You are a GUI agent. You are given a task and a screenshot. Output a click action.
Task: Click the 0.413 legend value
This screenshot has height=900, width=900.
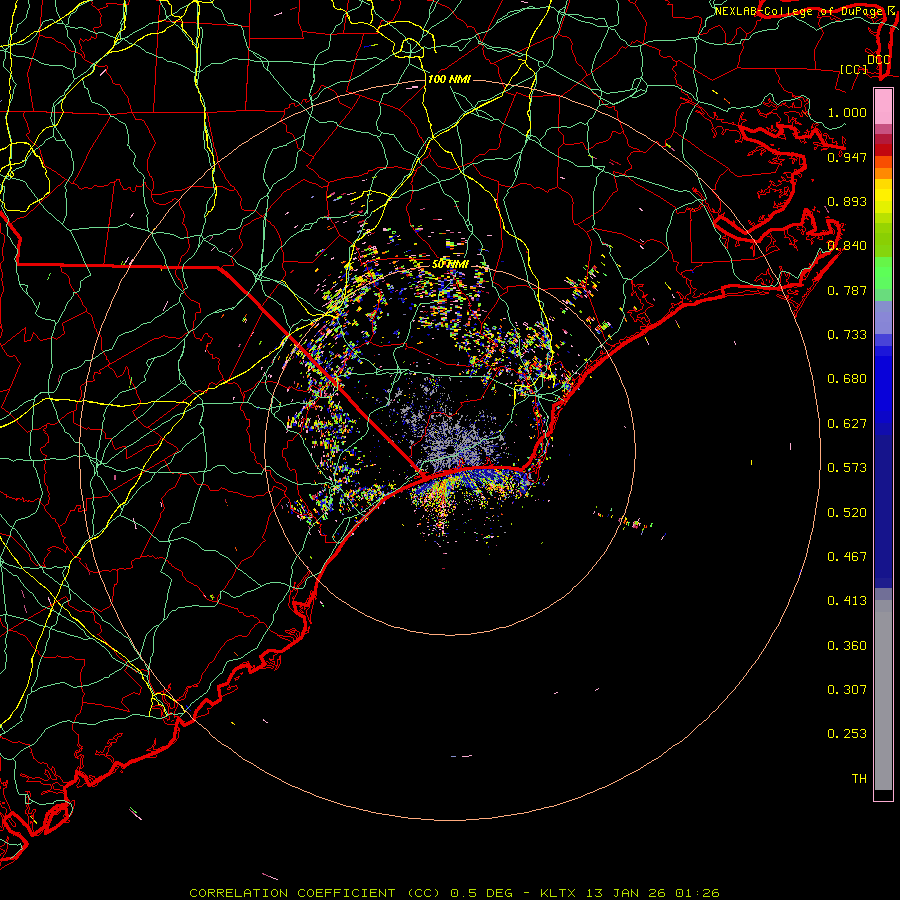847,601
